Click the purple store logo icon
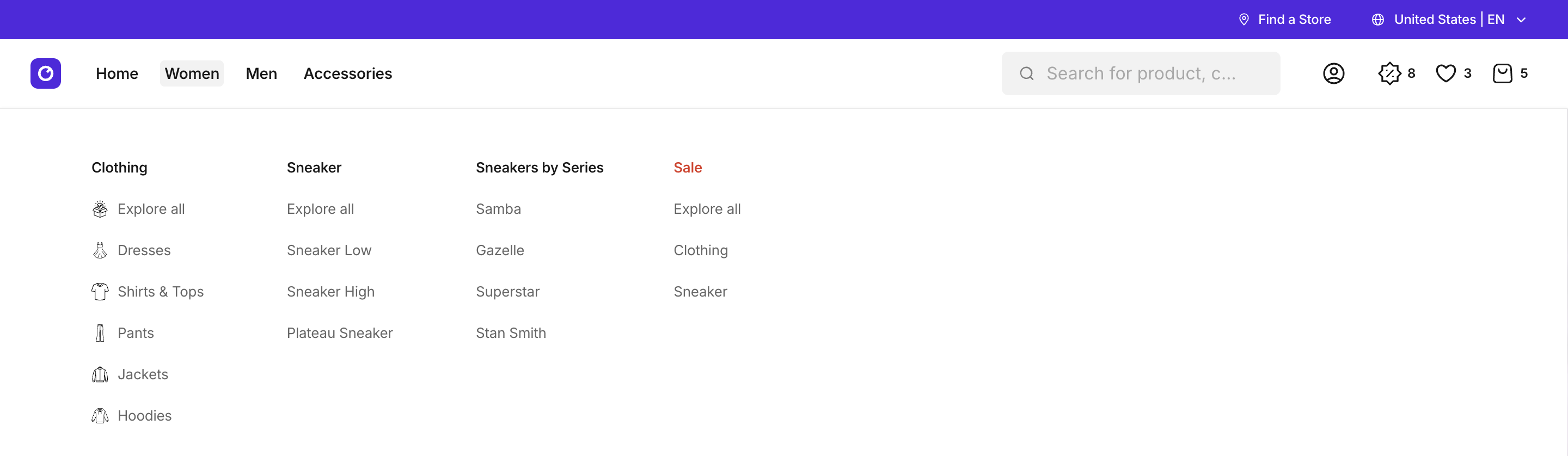 pos(46,73)
